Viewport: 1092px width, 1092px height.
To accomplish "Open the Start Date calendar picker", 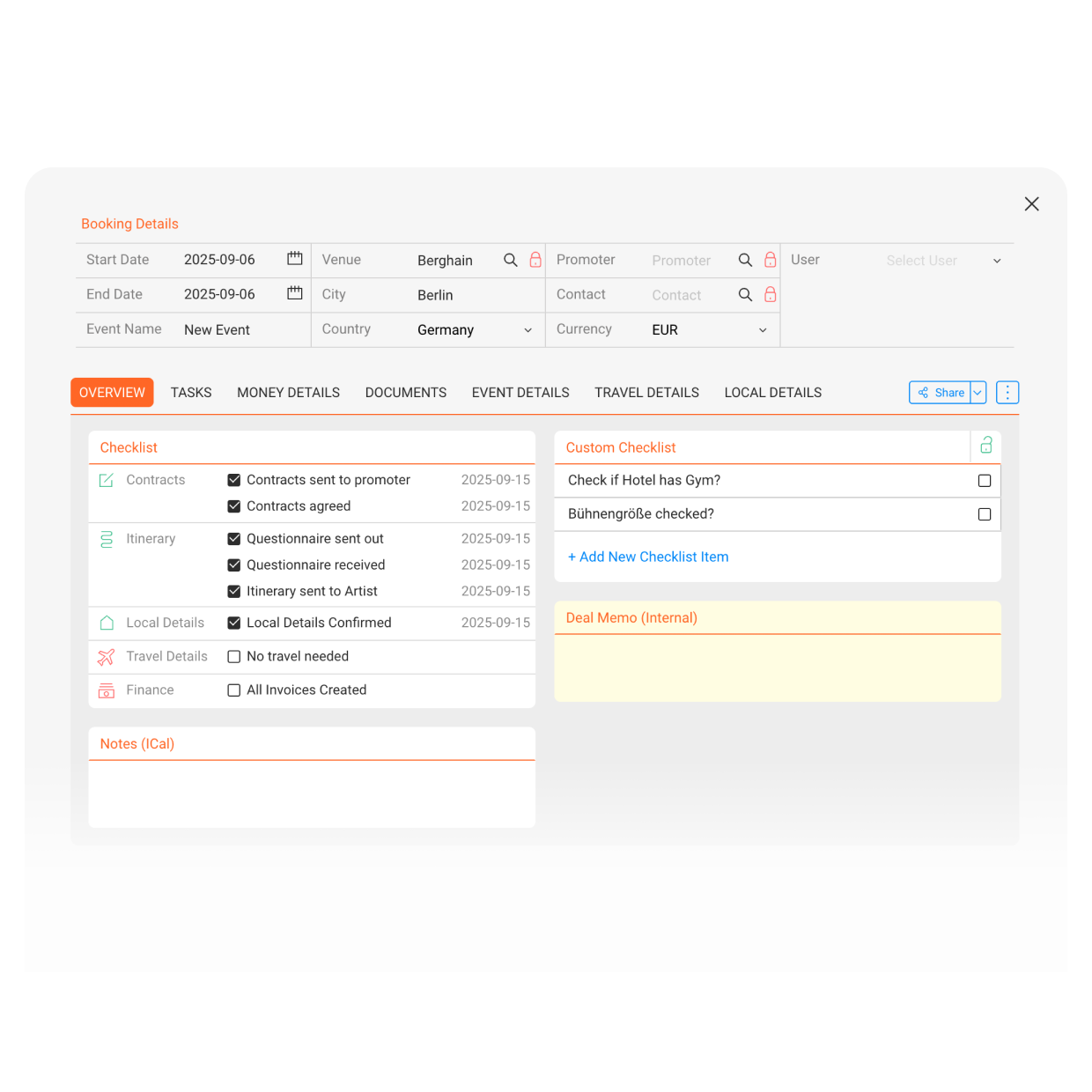I will coord(294,259).
